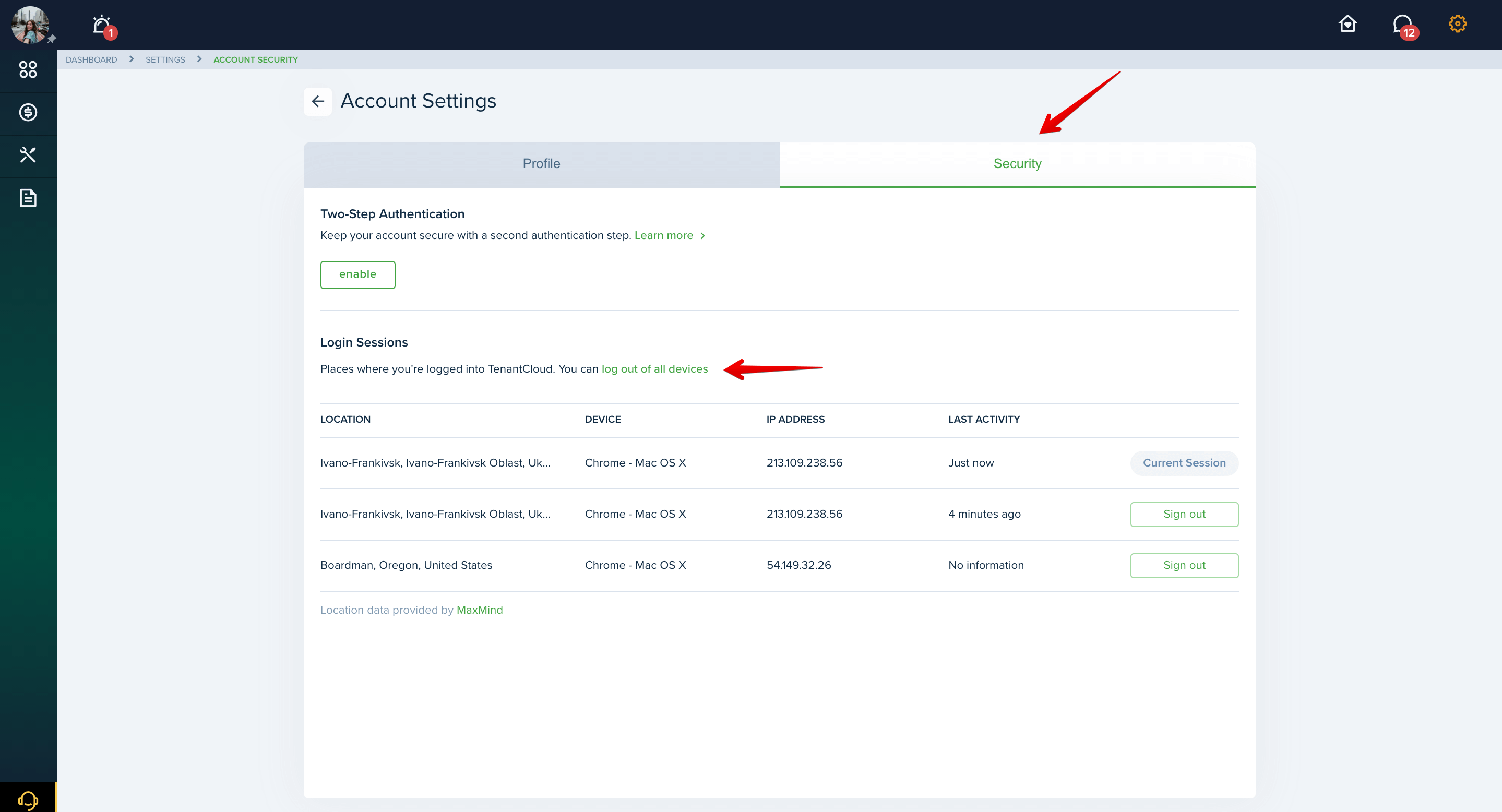Viewport: 1502px width, 812px height.
Task: Switch to the Profile tab
Action: point(541,164)
